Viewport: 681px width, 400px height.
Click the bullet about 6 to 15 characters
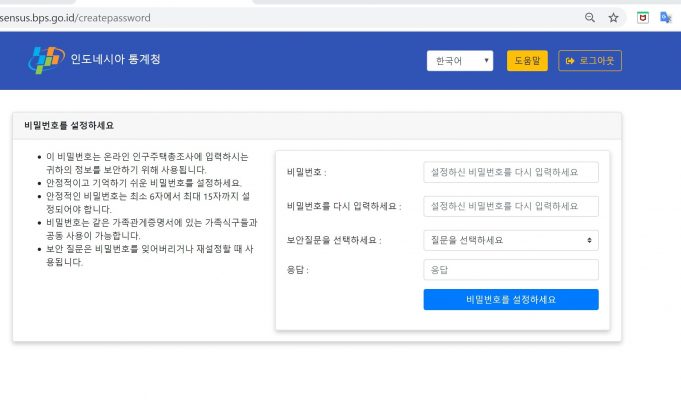[x=150, y=202]
